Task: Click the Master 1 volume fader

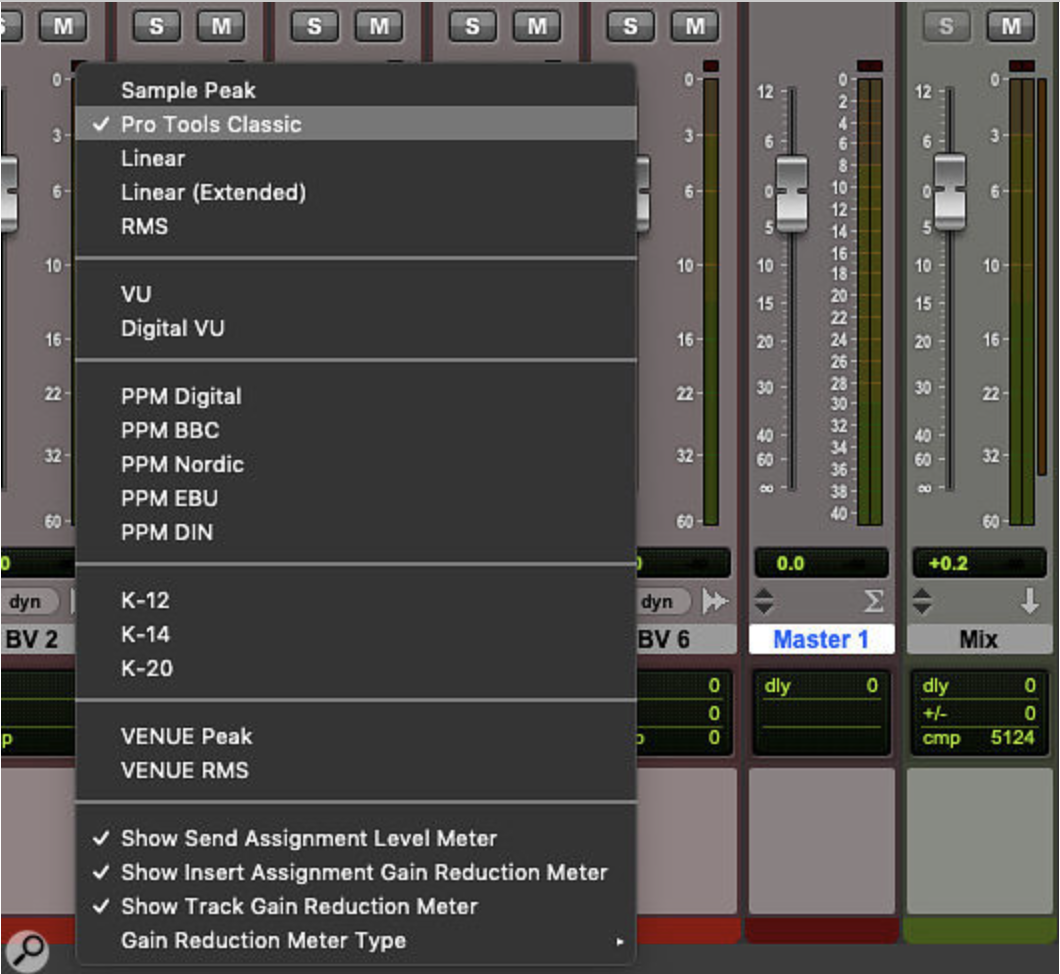Action: point(791,193)
